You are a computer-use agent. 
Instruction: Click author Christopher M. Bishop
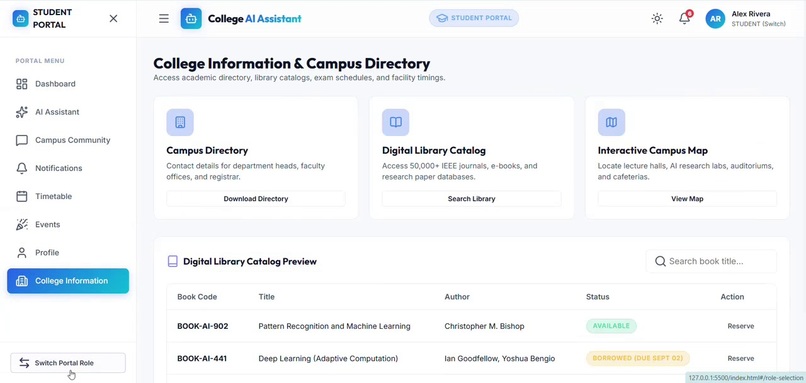[484, 326]
